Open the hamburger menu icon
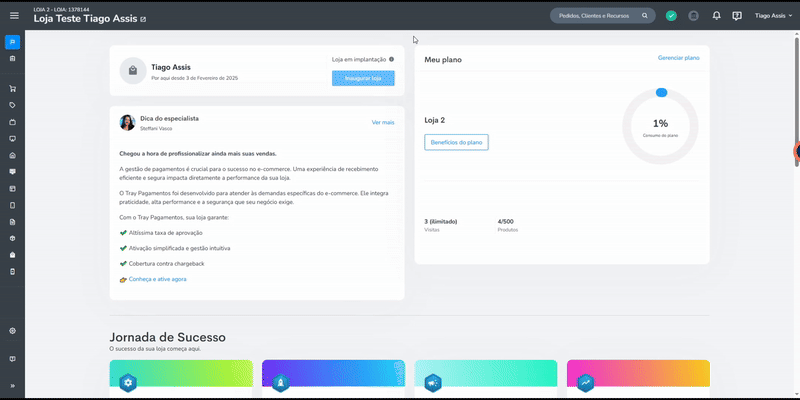This screenshot has height=400, width=800. (14, 16)
